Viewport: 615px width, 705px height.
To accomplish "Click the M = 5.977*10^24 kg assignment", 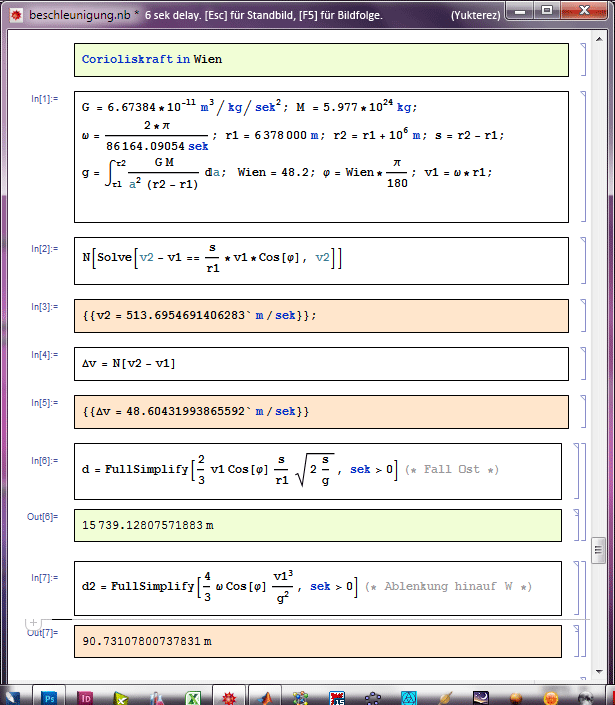I will pos(357,107).
